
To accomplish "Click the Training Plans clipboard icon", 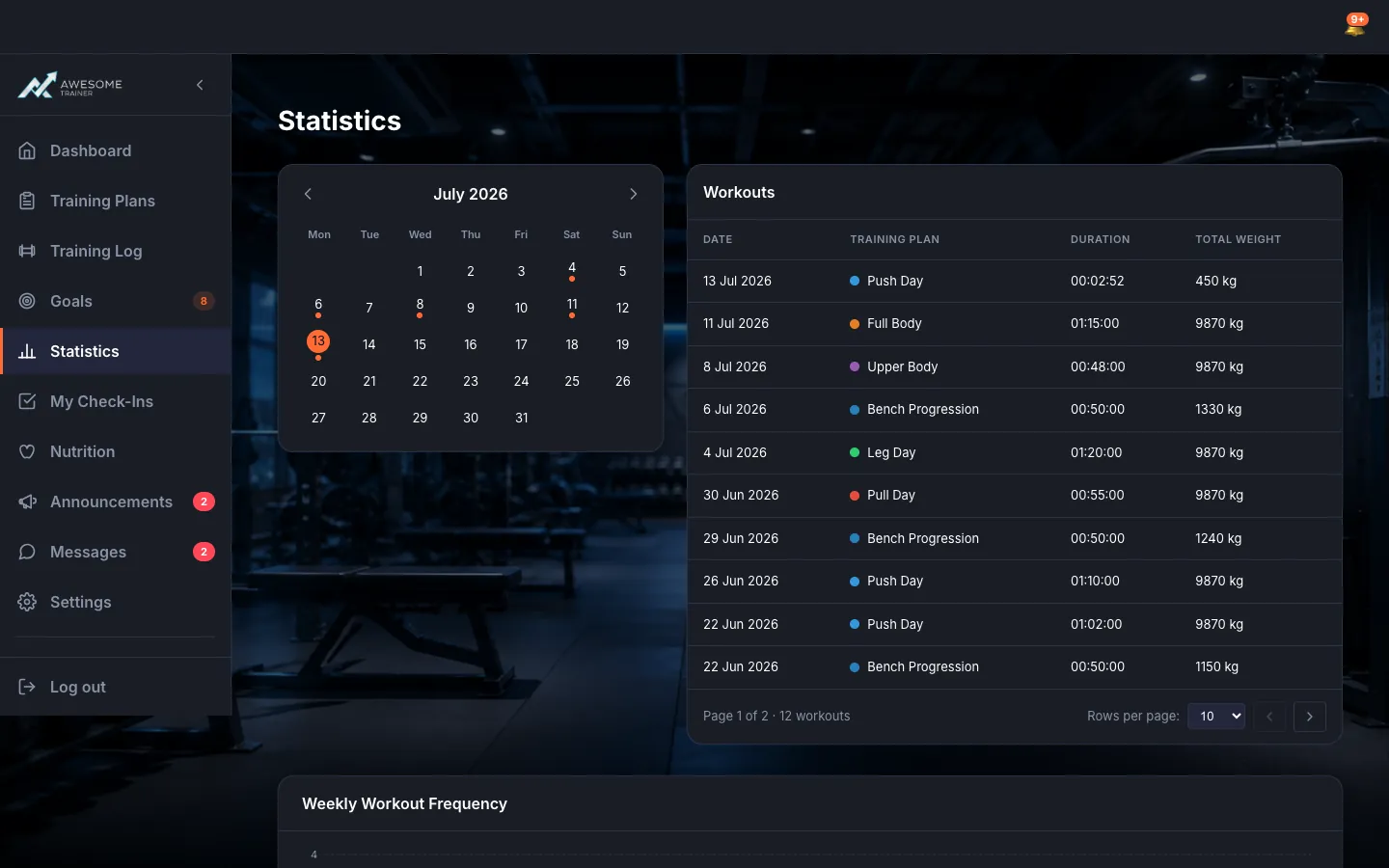I will 27,201.
